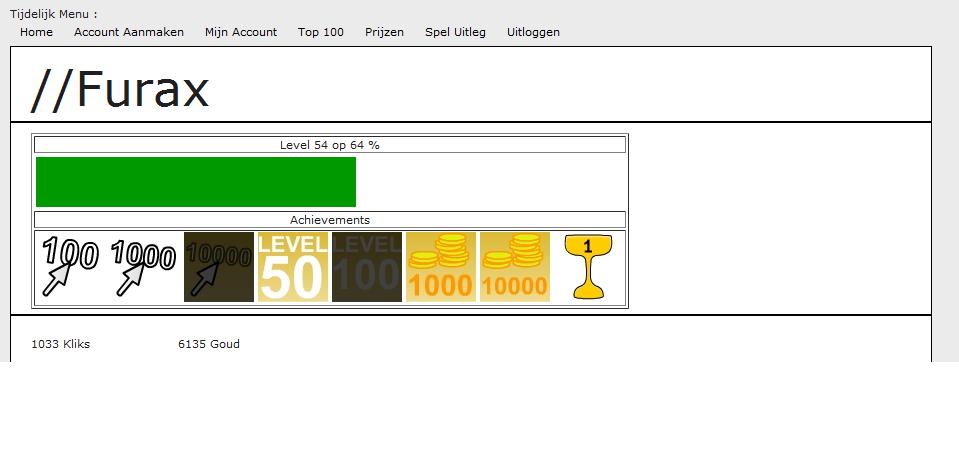Open the Level 50 achievement badge
Image resolution: width=959 pixels, height=472 pixels.
(293, 267)
